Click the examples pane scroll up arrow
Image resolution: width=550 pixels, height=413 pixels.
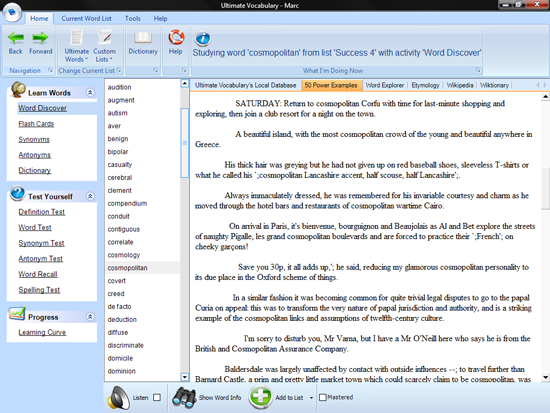click(545, 96)
